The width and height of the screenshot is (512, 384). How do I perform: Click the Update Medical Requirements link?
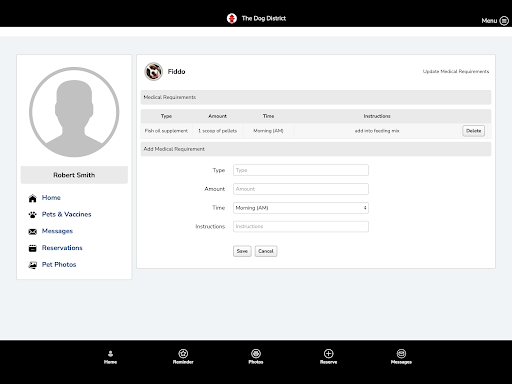pyautogui.click(x=456, y=71)
